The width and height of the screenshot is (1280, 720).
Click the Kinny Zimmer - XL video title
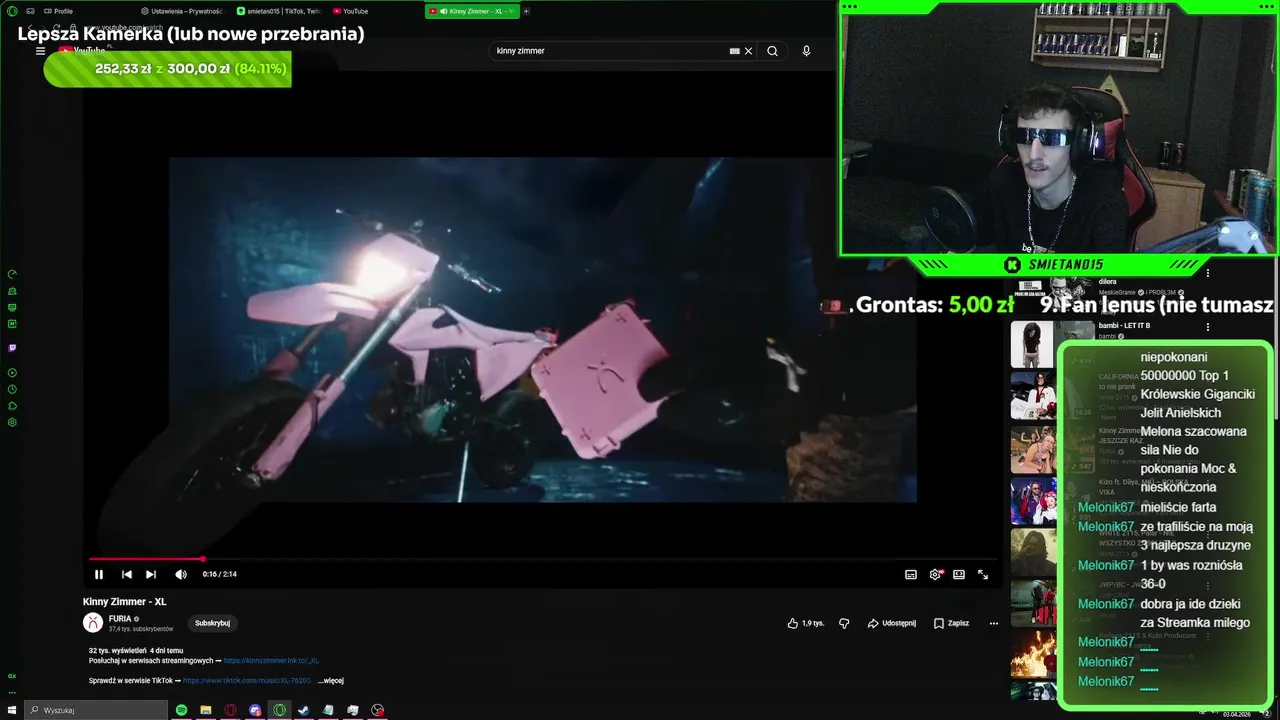[x=125, y=602]
